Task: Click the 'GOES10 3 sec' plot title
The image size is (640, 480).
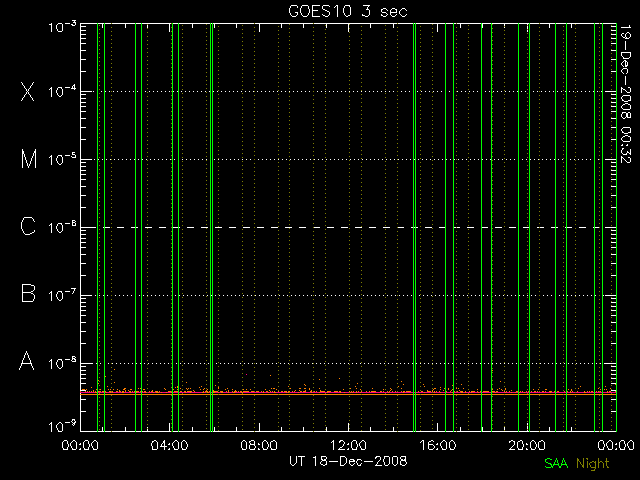Action: point(348,11)
